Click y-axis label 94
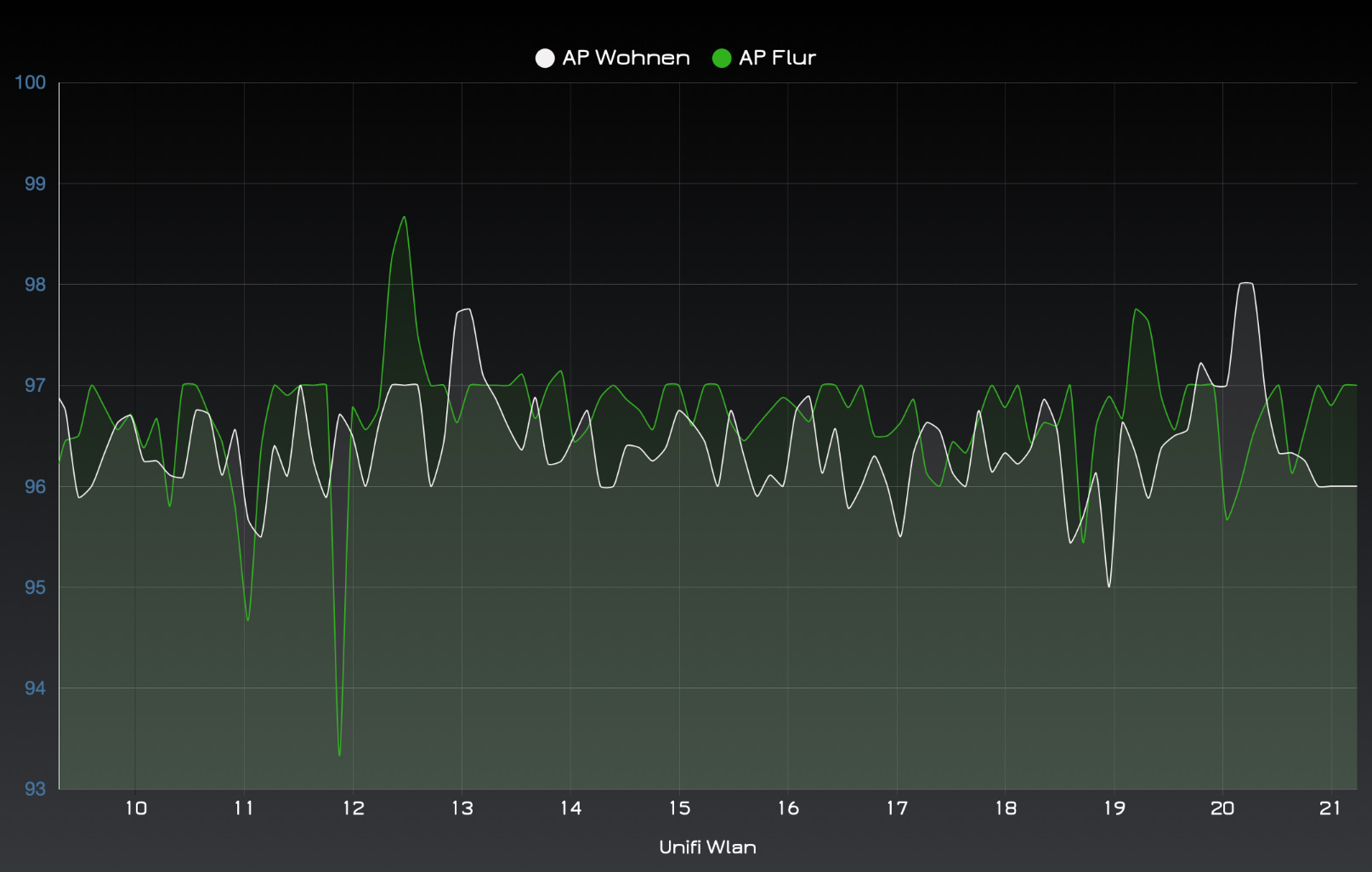The image size is (1372, 872). (x=35, y=688)
